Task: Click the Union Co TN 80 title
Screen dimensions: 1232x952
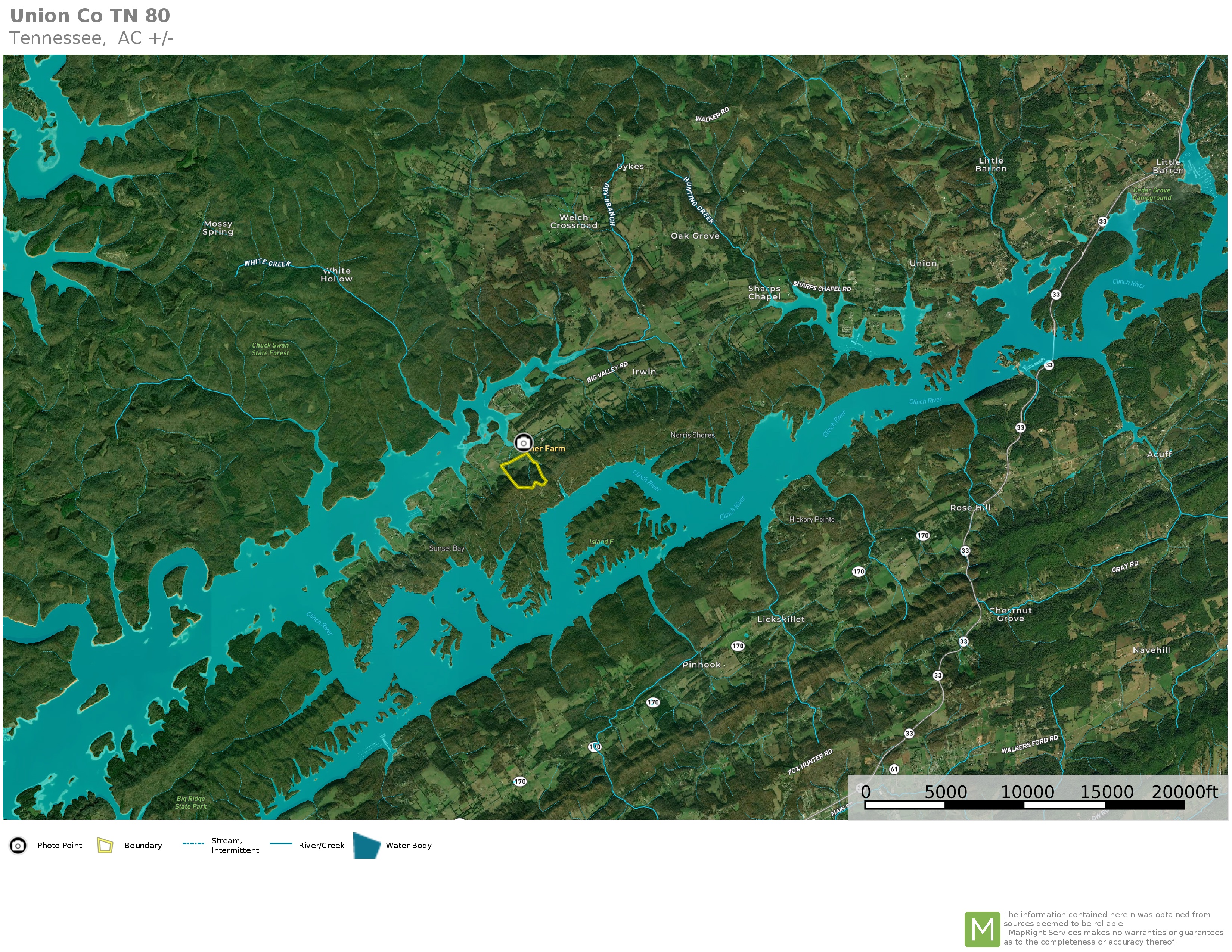Action: (x=90, y=16)
